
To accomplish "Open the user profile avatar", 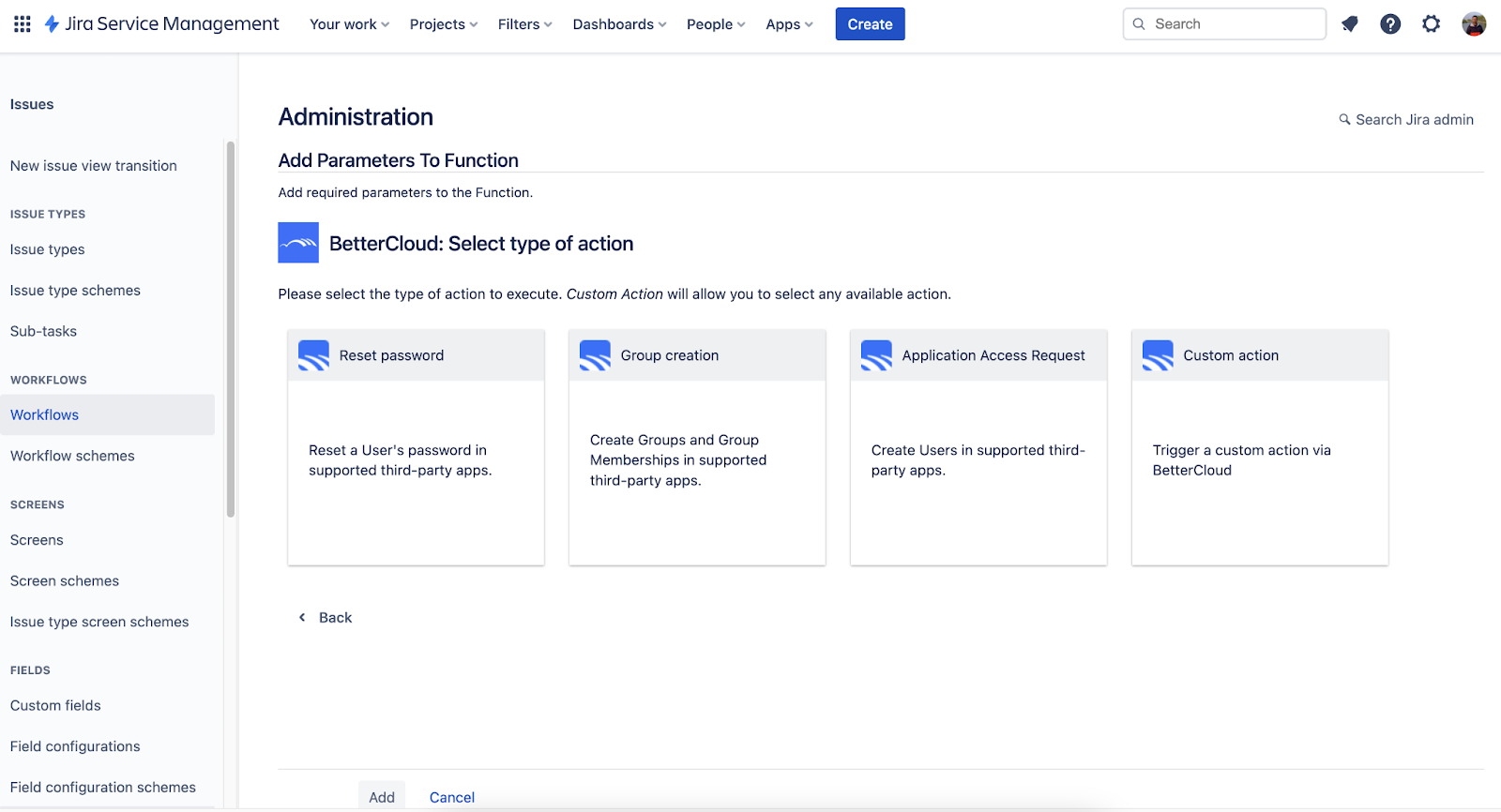I will [1474, 24].
